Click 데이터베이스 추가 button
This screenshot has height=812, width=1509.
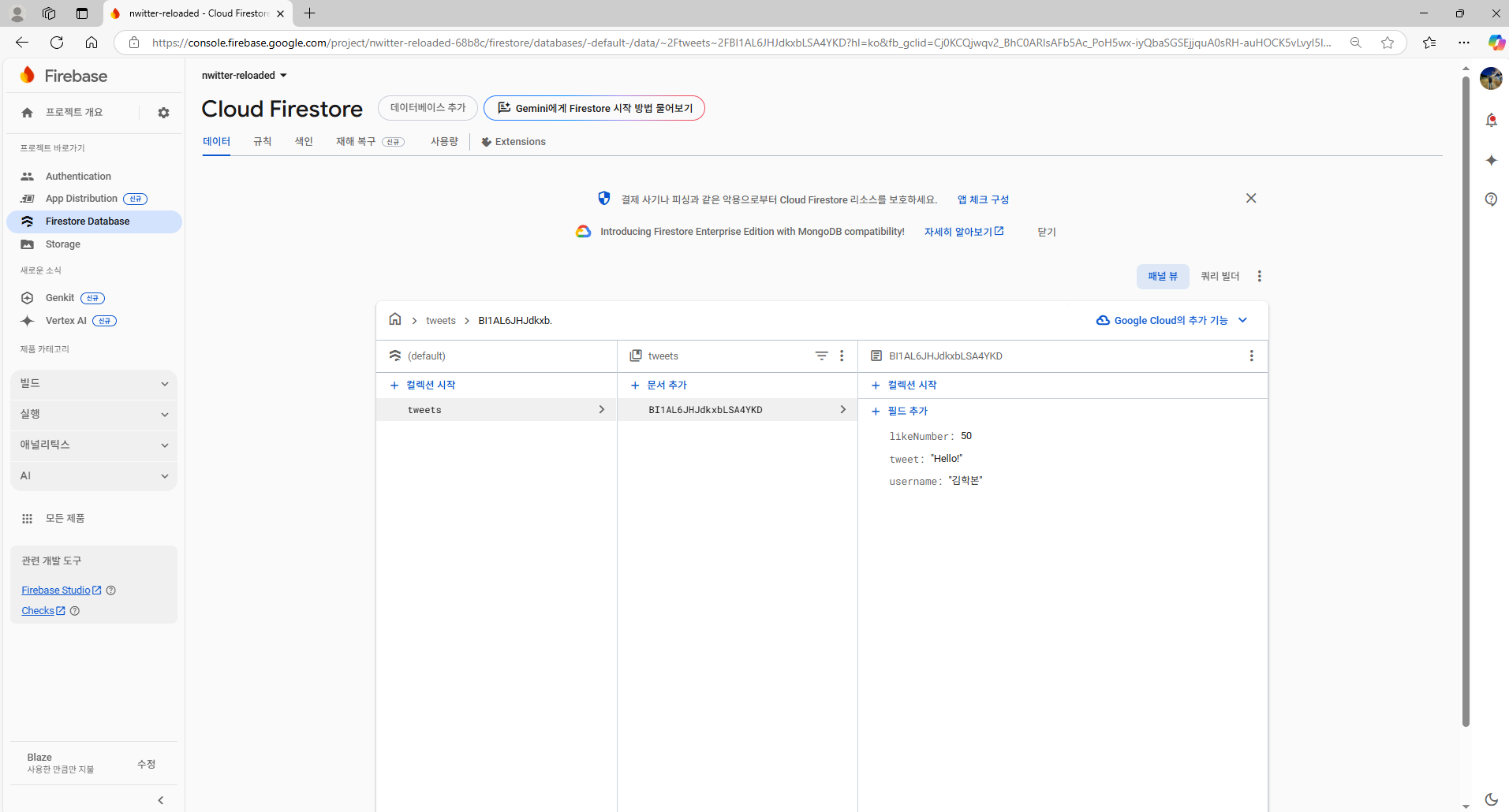(x=428, y=107)
